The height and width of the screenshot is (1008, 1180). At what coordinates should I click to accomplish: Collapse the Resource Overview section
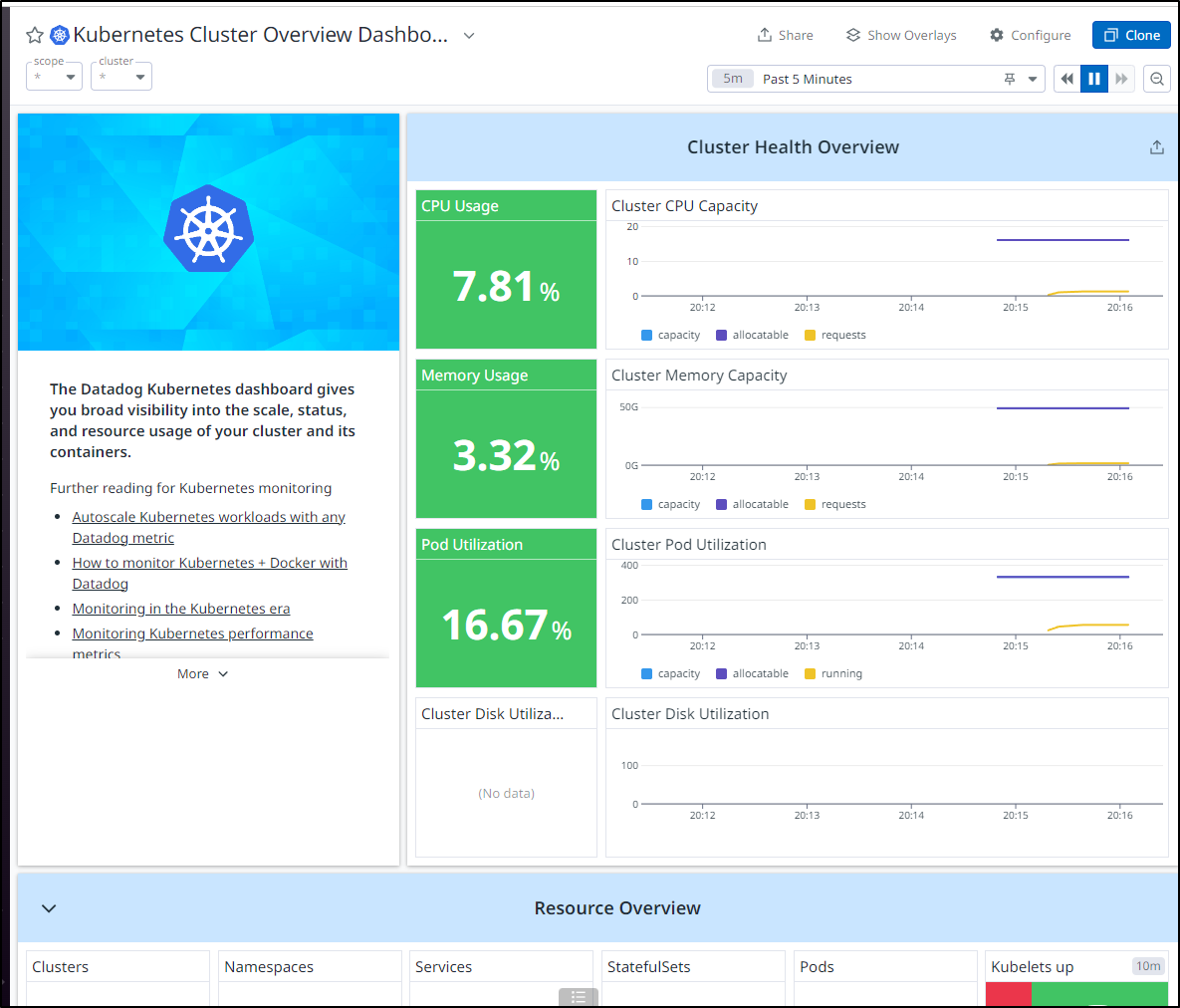tap(49, 908)
